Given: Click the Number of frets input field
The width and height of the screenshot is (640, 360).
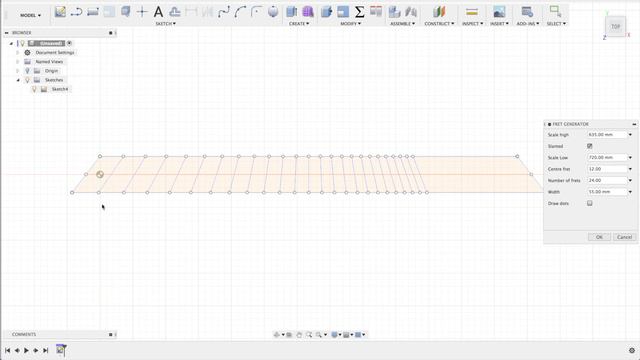Looking at the screenshot, I should tap(607, 180).
